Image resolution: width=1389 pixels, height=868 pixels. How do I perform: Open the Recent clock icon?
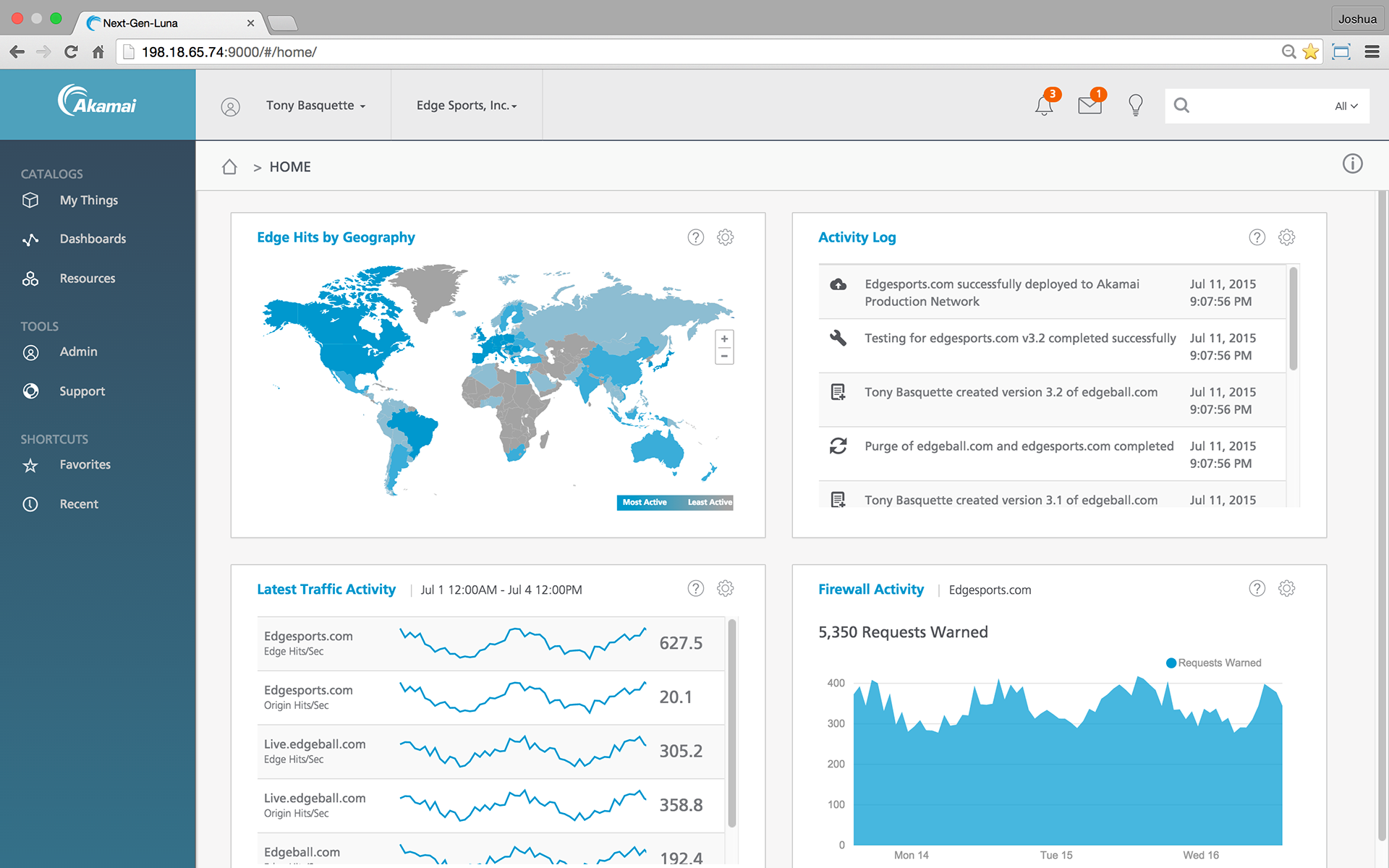pyautogui.click(x=30, y=504)
